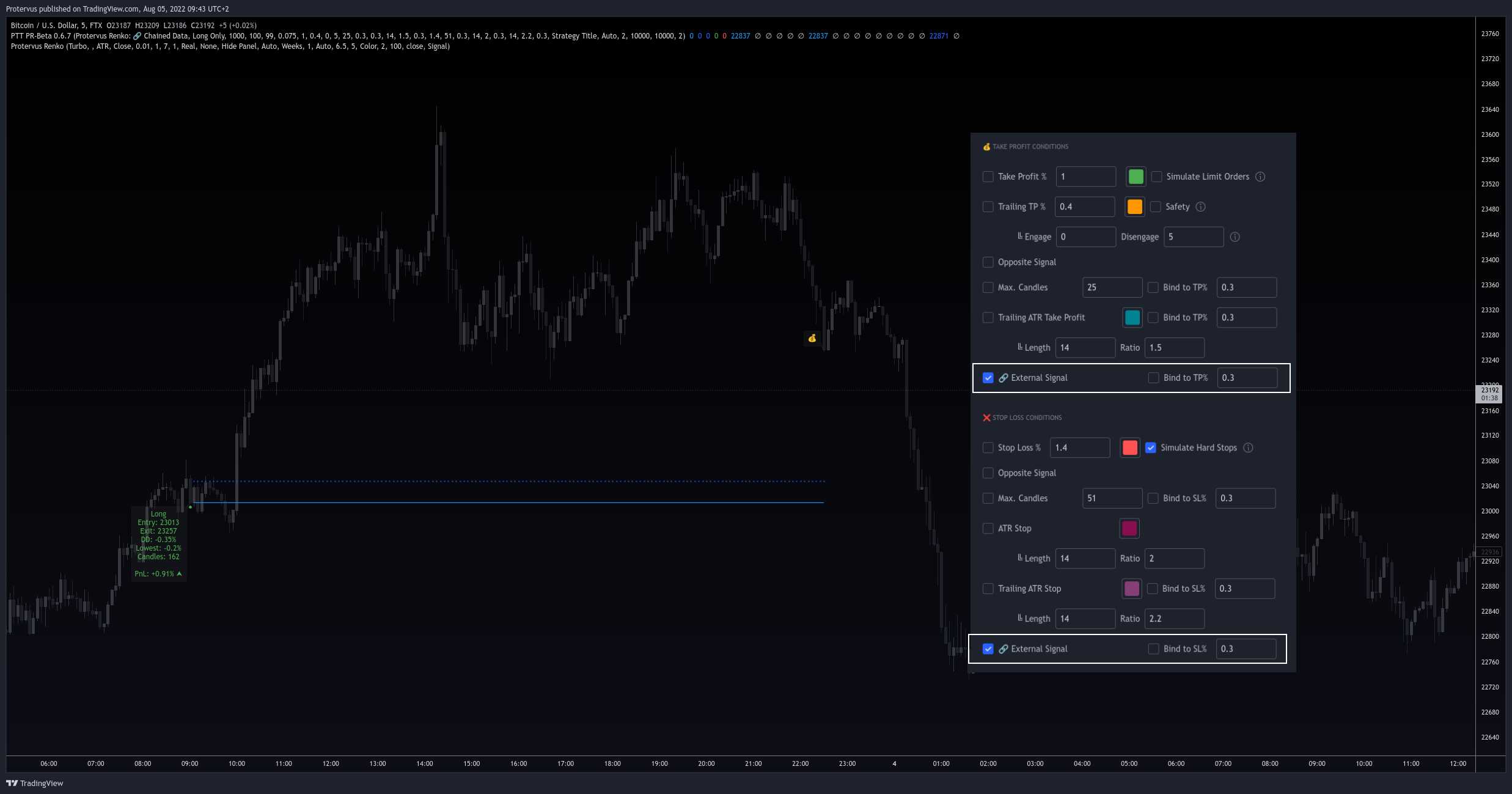Click the info icon beside Simulate Hard Stops
This screenshot has height=794, width=1512.
click(1248, 448)
